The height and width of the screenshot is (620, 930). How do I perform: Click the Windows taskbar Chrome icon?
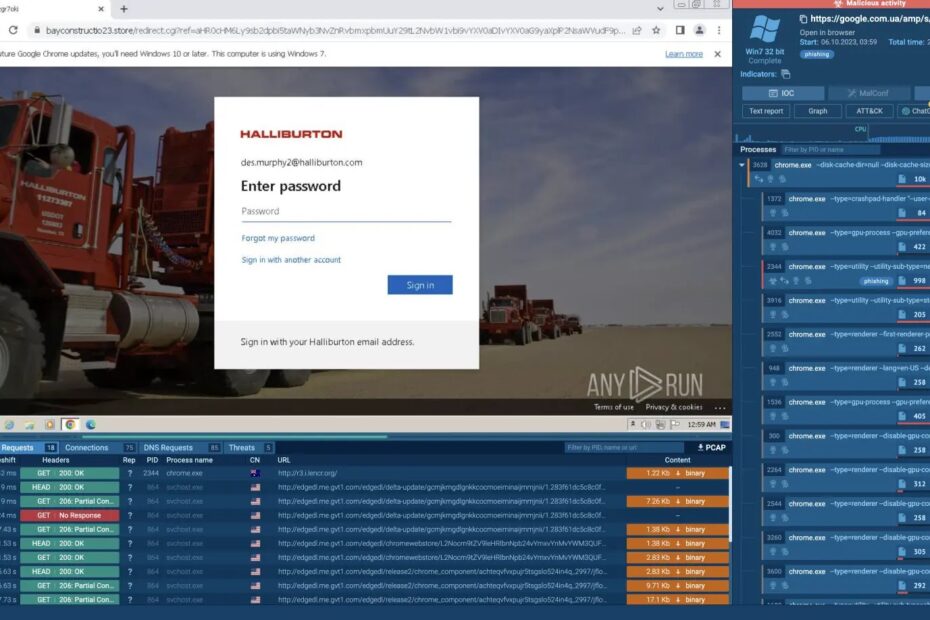[71, 424]
